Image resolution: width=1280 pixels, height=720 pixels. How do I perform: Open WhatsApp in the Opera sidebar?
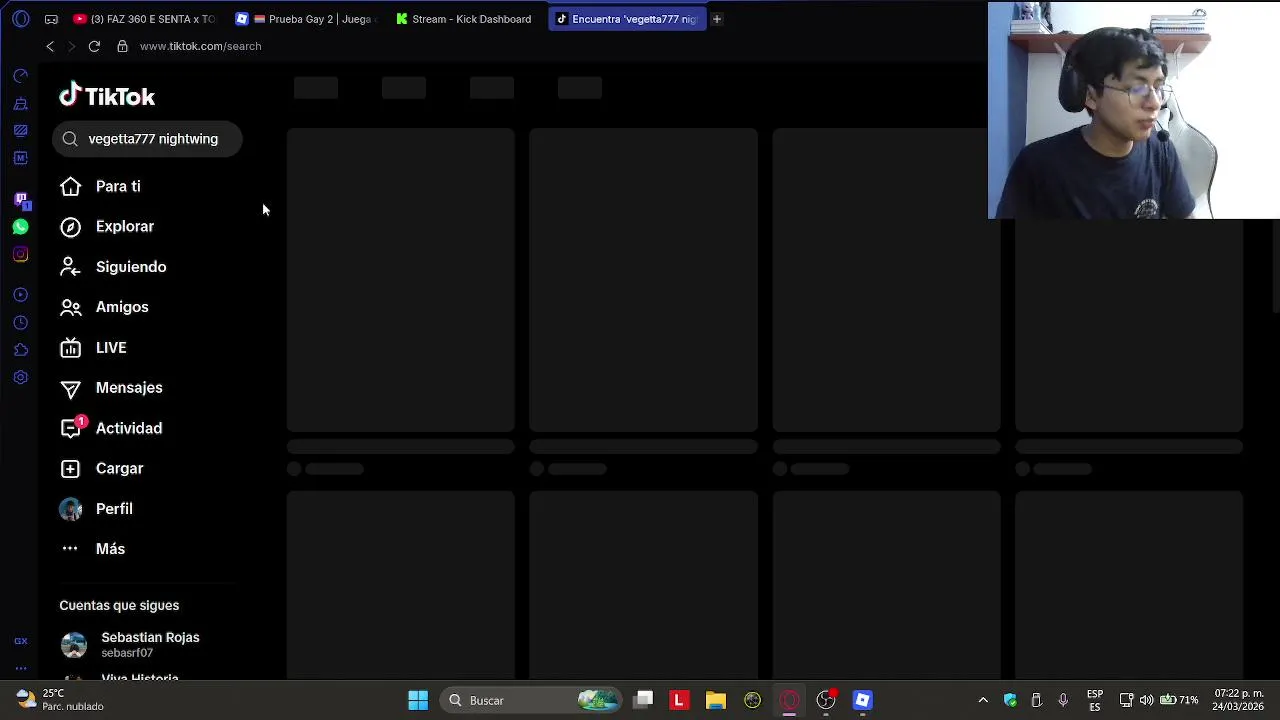20,227
